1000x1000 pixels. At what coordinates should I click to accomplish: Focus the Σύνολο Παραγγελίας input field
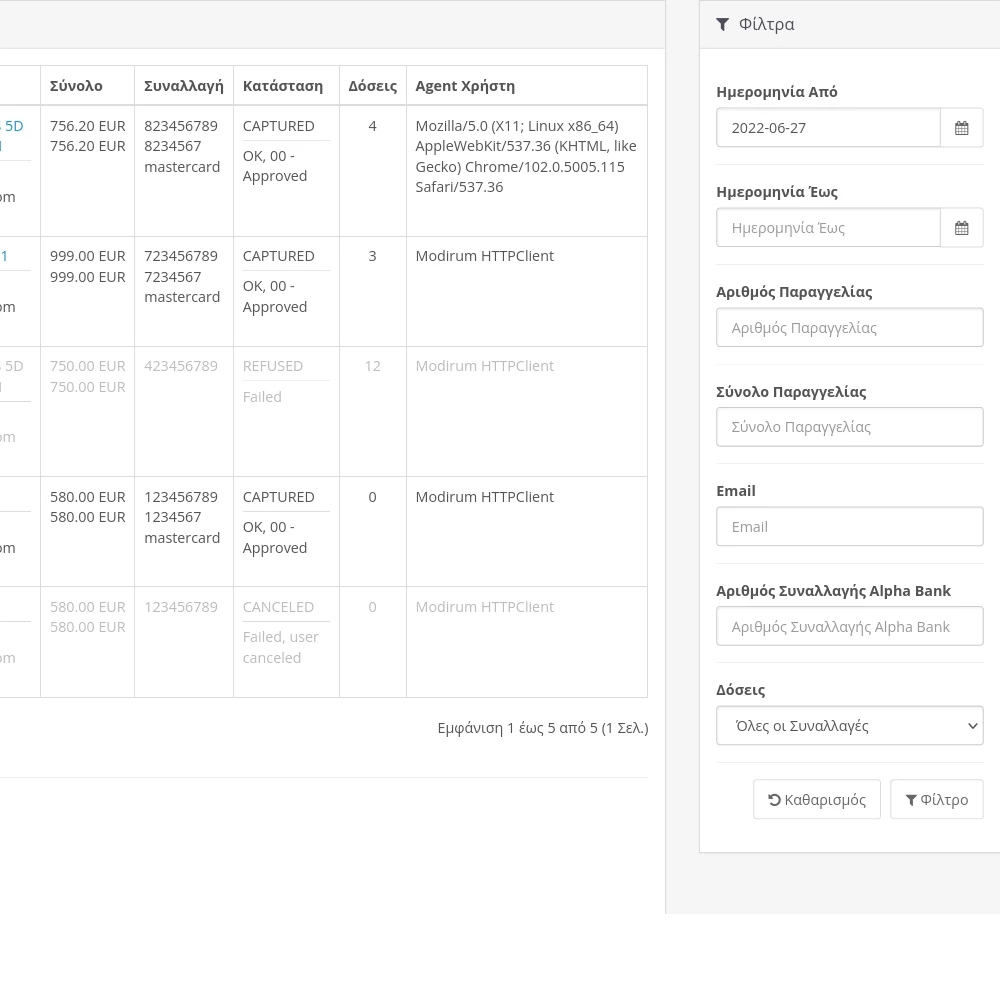tap(849, 427)
